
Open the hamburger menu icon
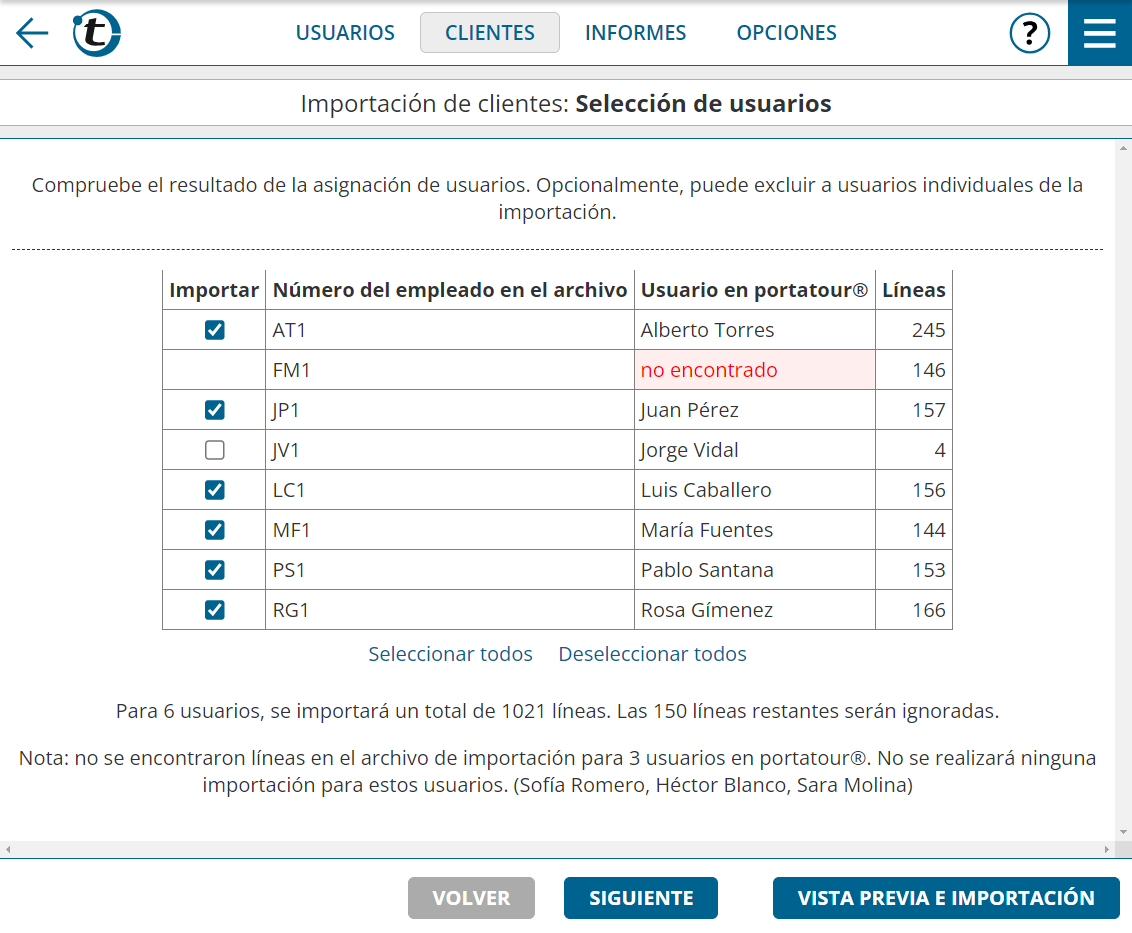pyautogui.click(x=1100, y=32)
